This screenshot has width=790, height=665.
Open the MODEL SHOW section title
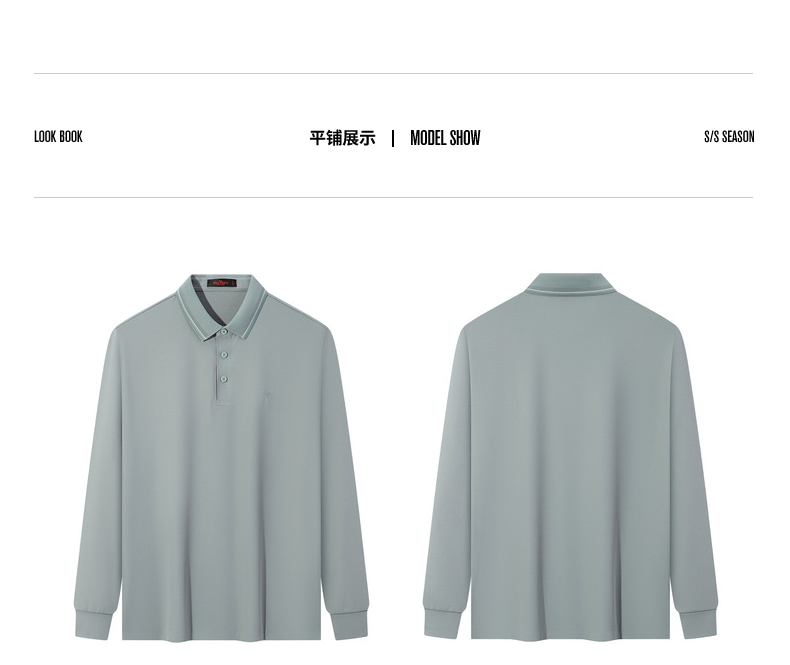445,138
